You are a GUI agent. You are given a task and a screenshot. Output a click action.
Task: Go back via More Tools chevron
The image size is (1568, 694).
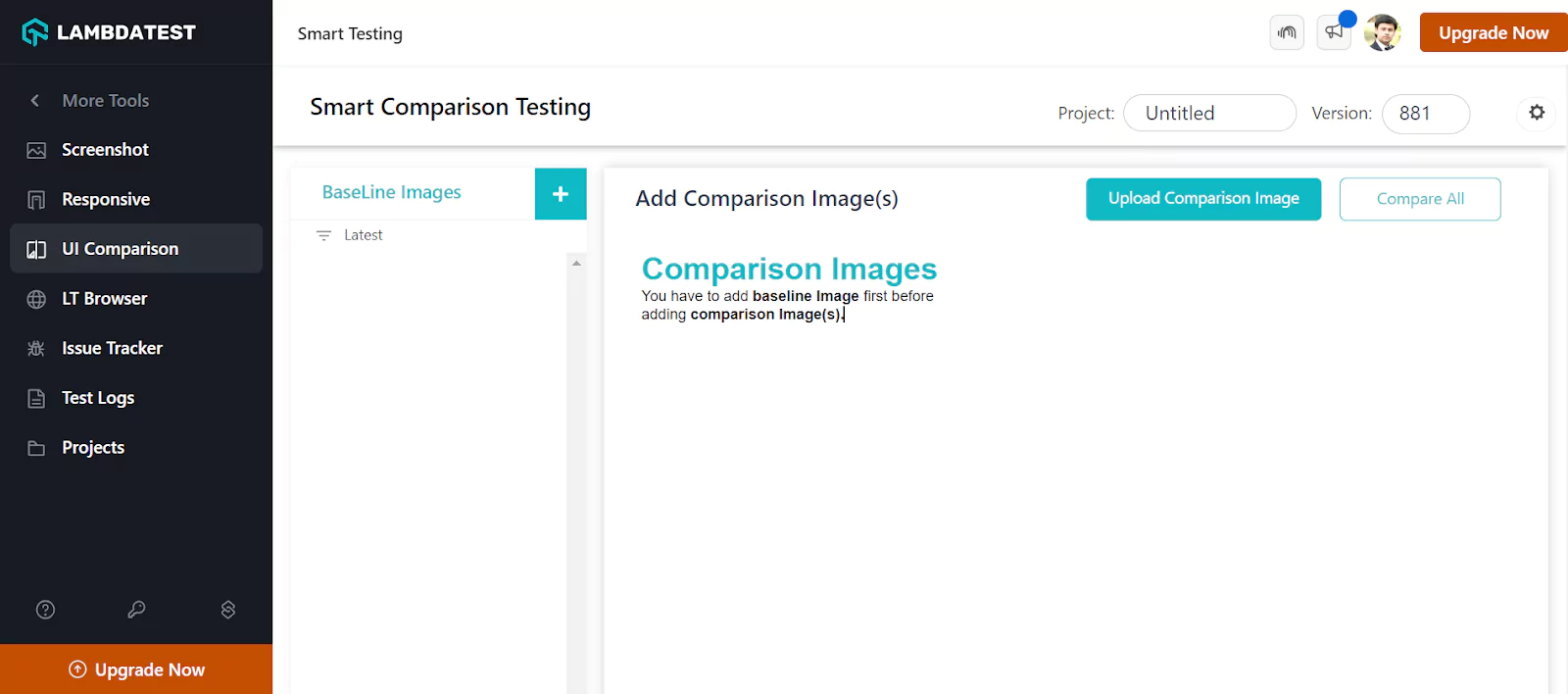coord(35,100)
